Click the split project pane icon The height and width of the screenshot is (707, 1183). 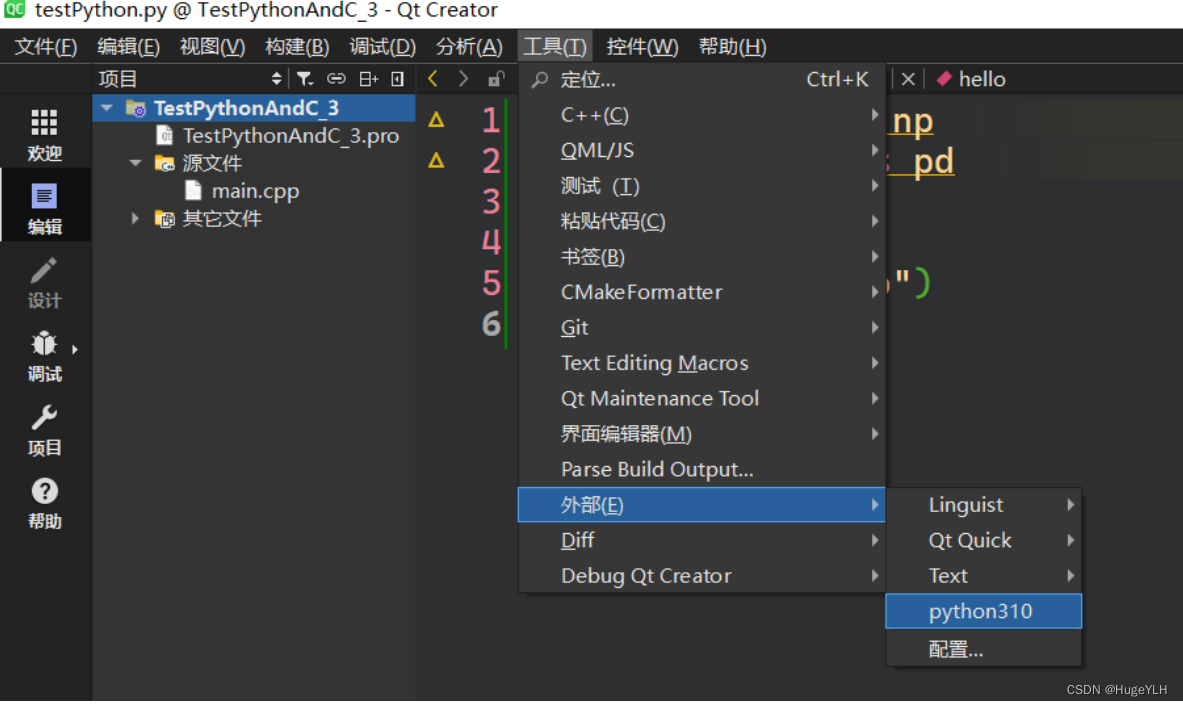368,78
